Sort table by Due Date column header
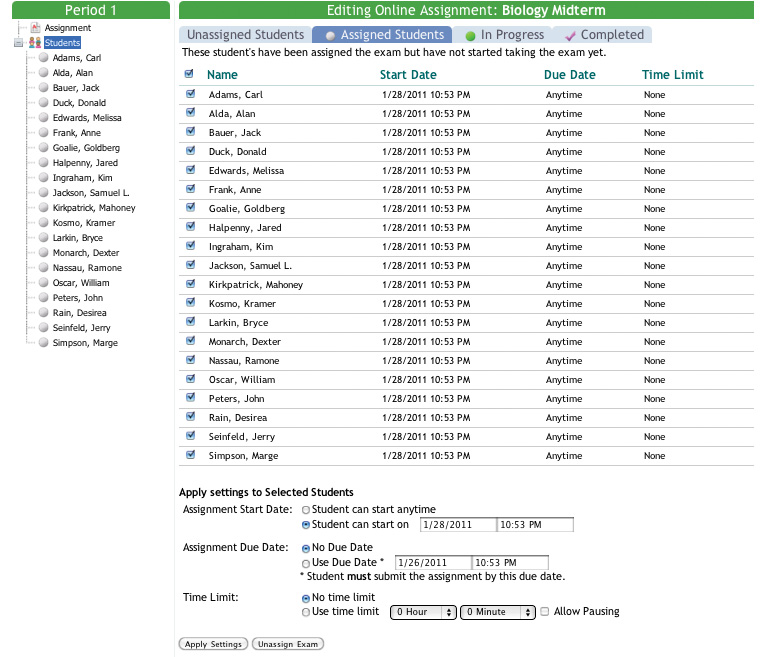Screen dimensions: 765x657 (569, 75)
